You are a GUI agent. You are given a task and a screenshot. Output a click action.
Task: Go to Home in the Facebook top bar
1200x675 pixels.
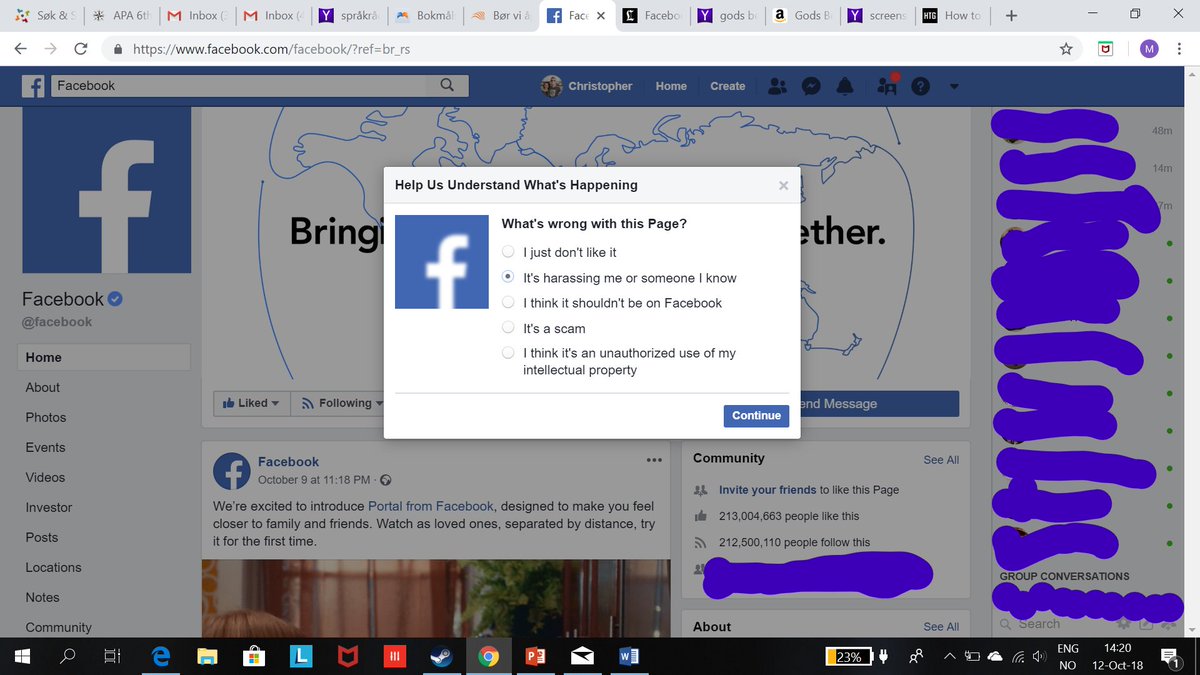pyautogui.click(x=671, y=86)
